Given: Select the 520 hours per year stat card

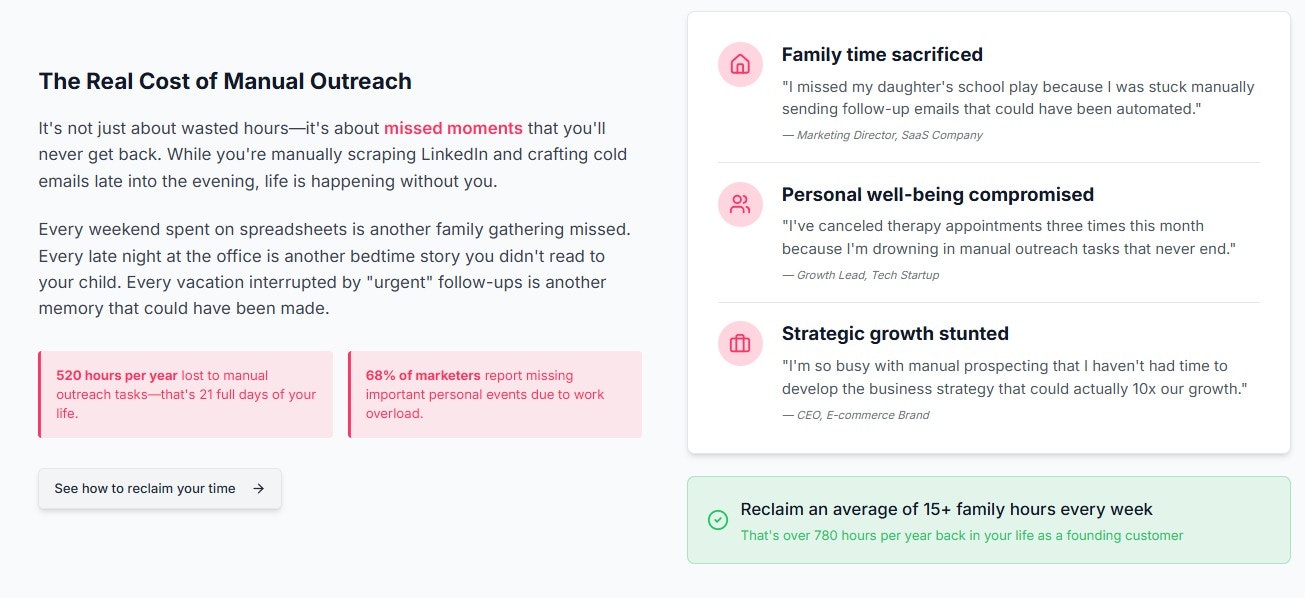Looking at the screenshot, I should 186,394.
